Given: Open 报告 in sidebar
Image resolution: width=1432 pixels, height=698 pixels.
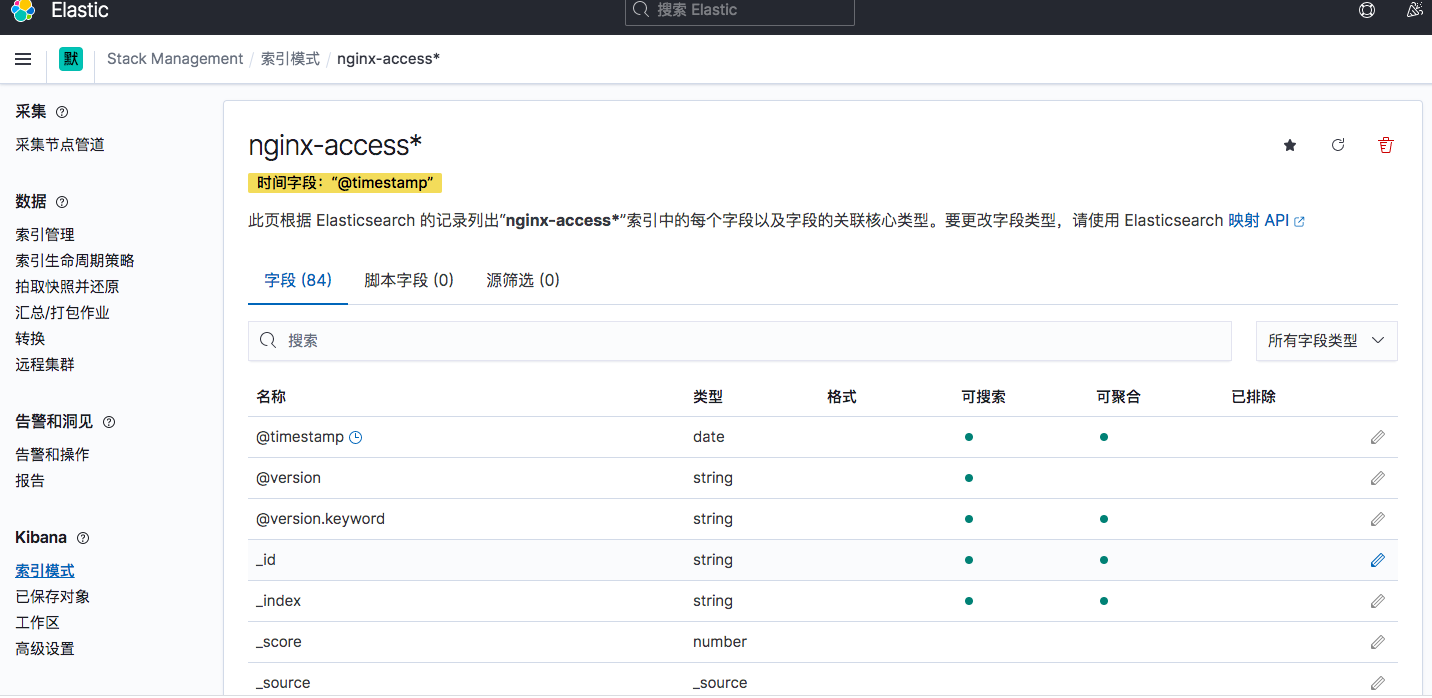Looking at the screenshot, I should click(x=30, y=481).
